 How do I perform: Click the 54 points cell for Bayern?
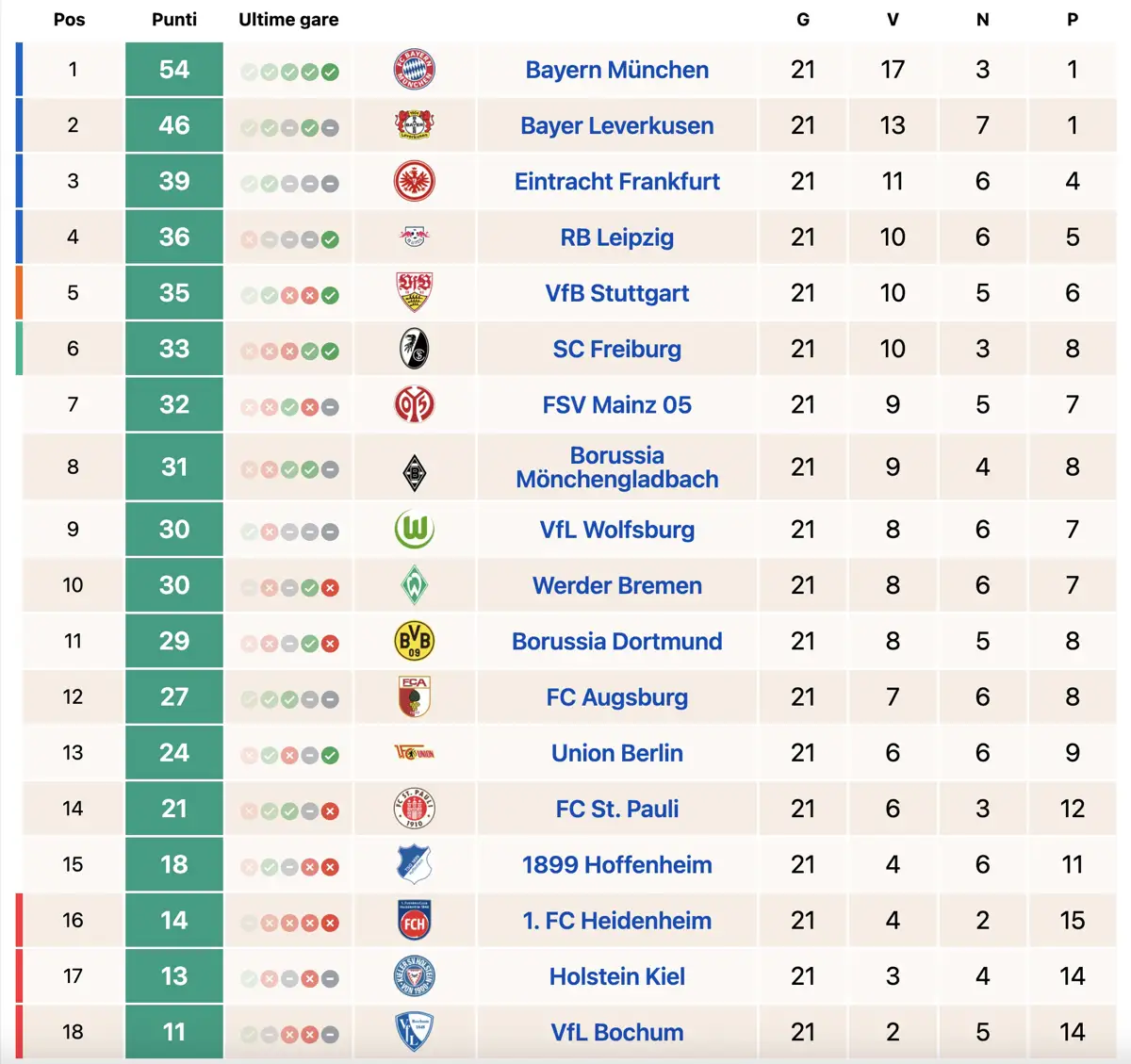pos(173,69)
